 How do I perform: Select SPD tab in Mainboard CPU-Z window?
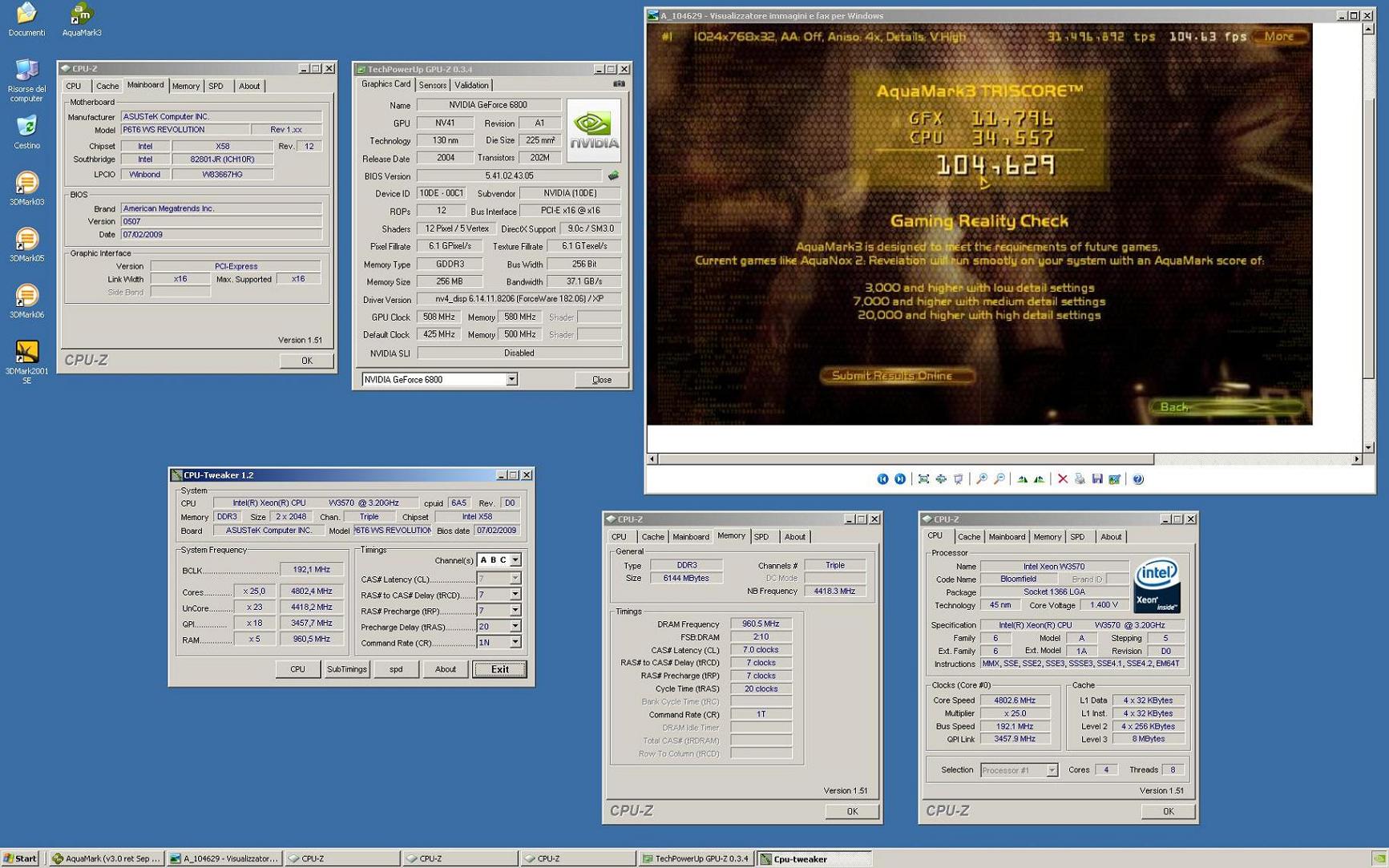(216, 86)
